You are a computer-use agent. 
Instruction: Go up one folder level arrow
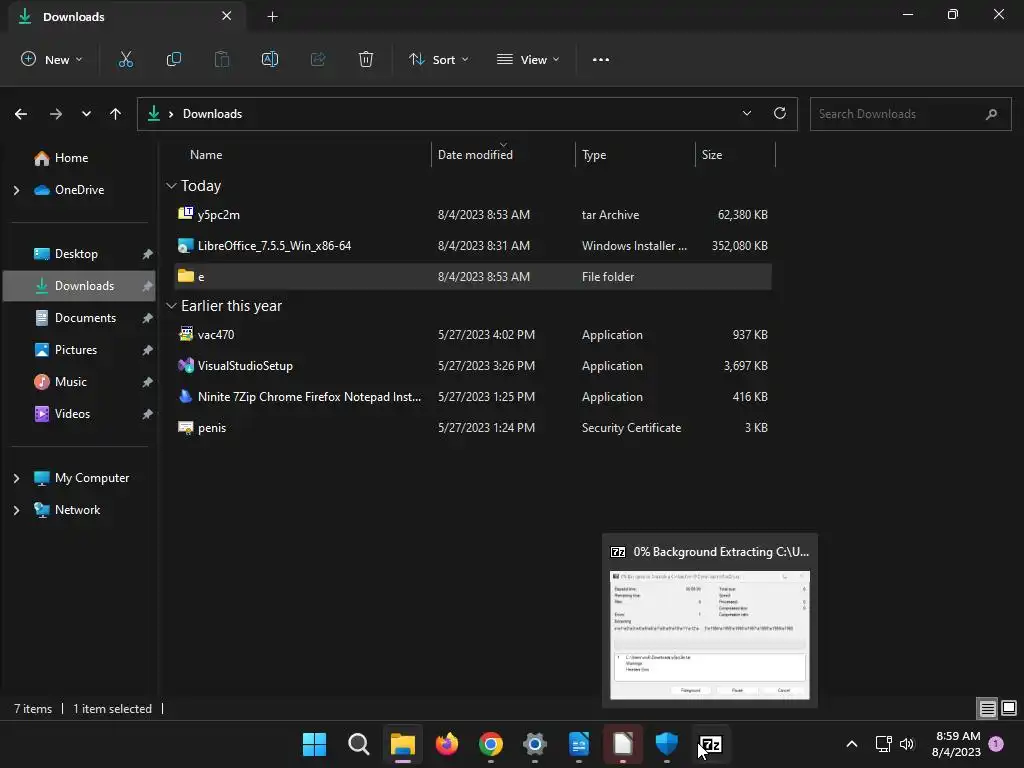click(116, 114)
